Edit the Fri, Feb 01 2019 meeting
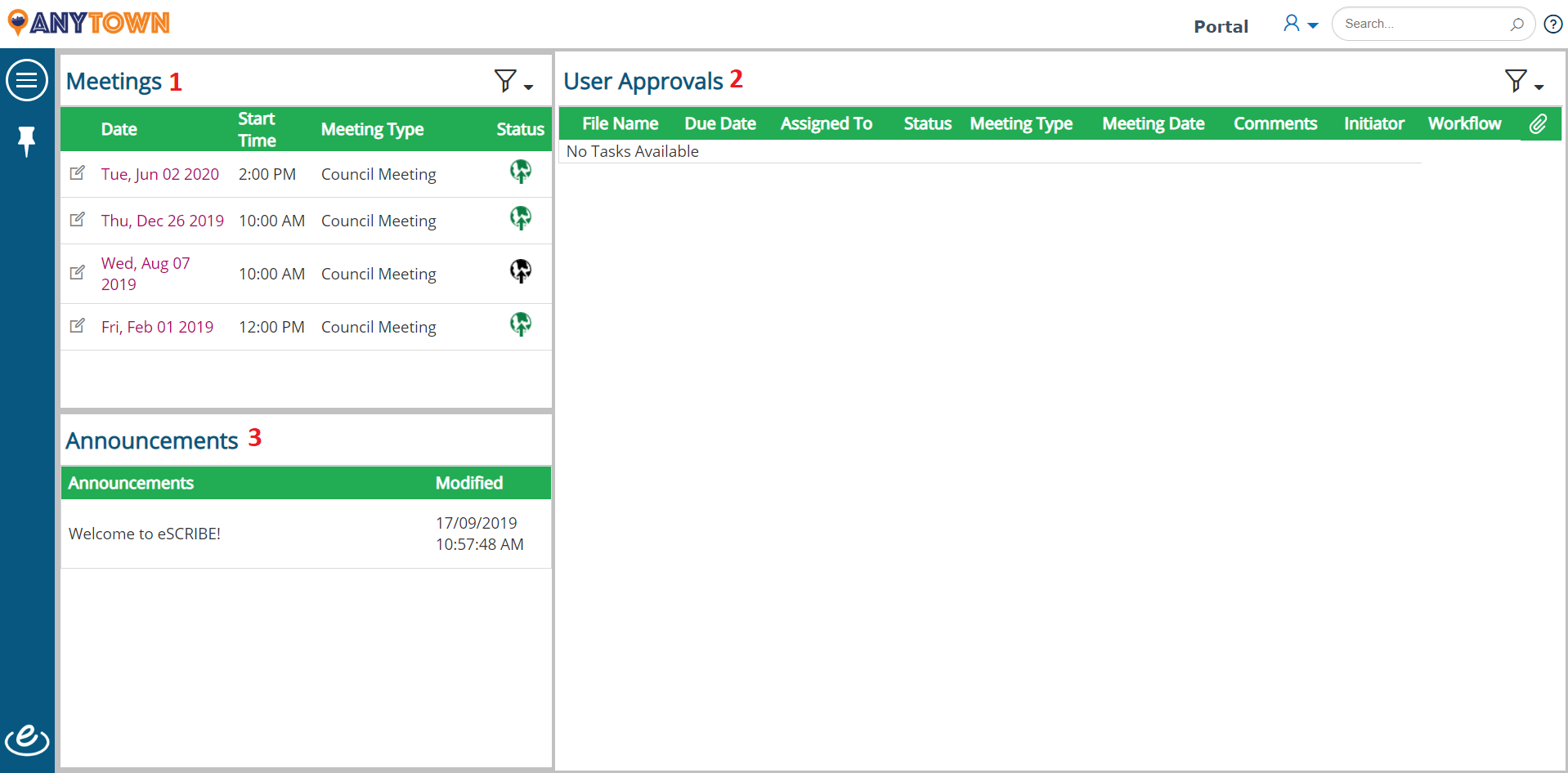 [78, 326]
